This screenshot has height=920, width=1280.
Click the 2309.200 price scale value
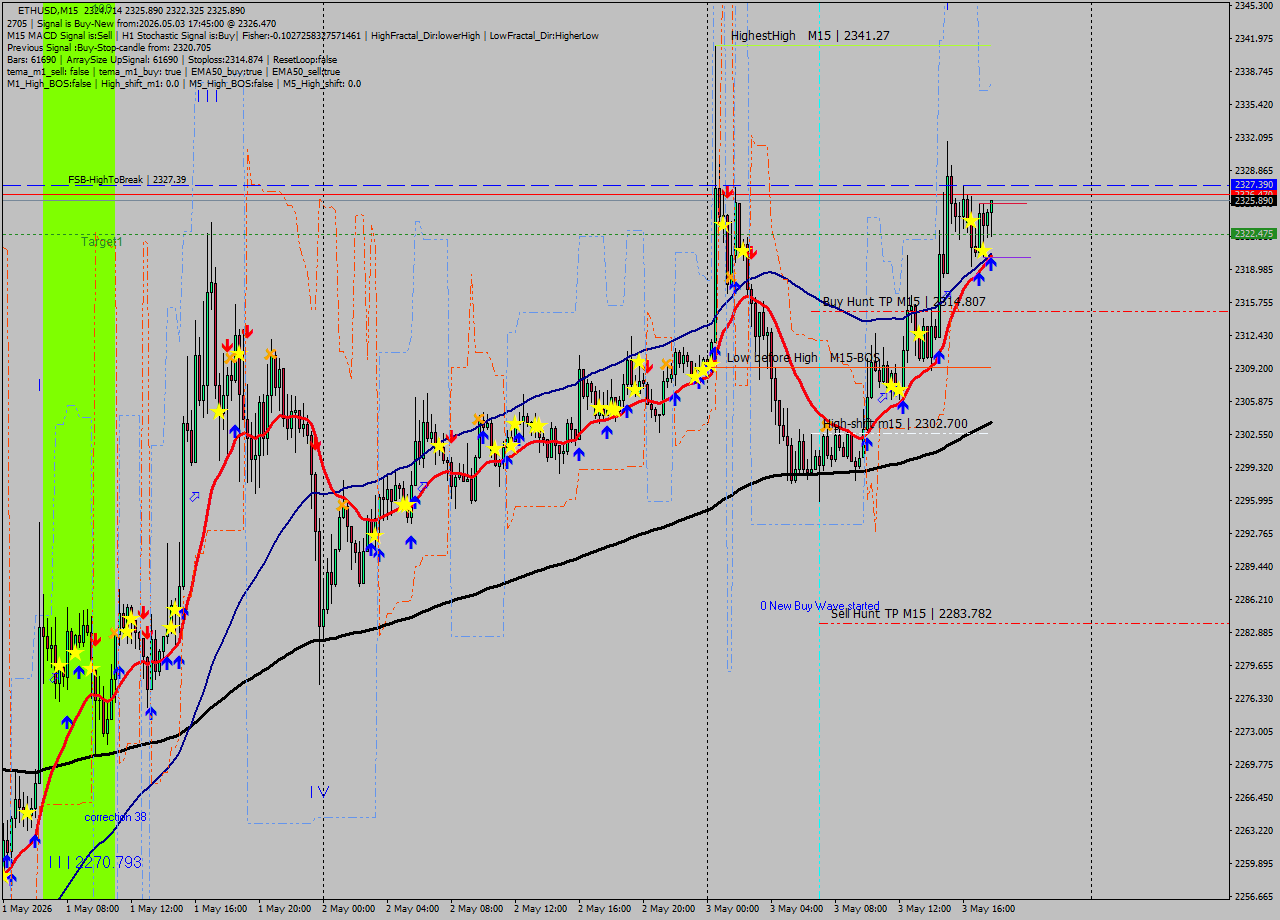[x=1254, y=369]
